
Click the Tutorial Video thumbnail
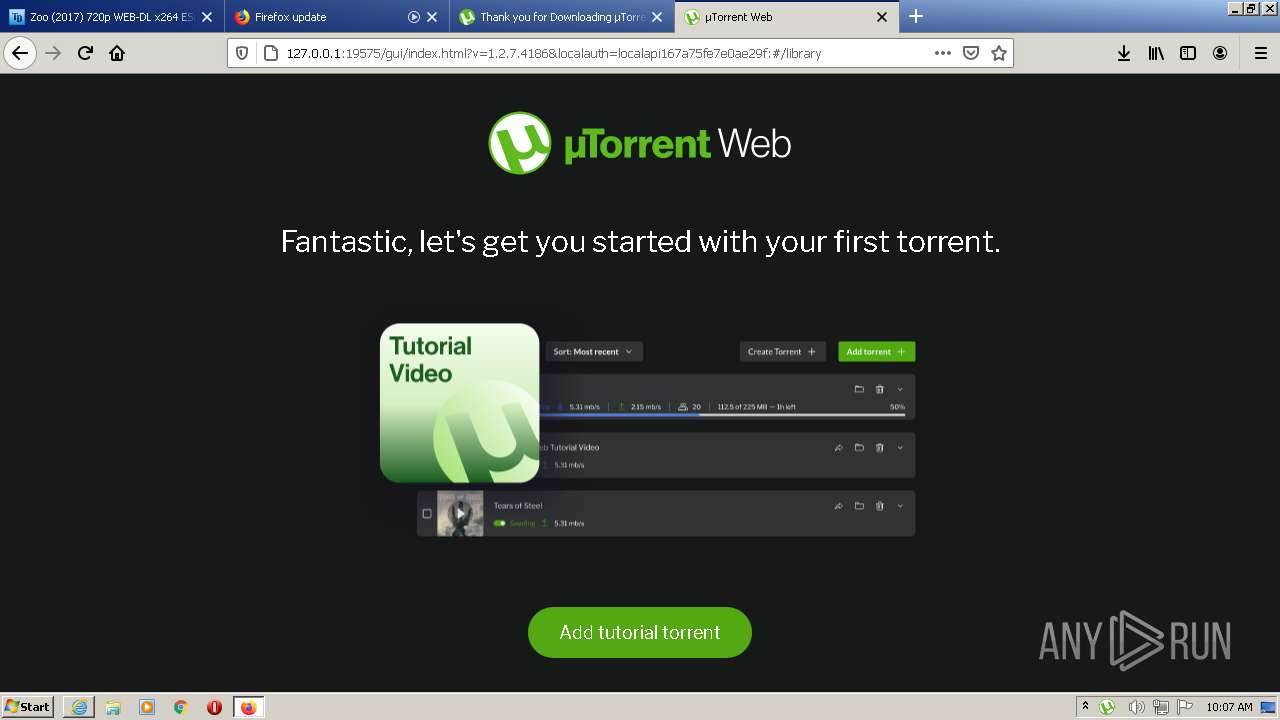point(460,403)
